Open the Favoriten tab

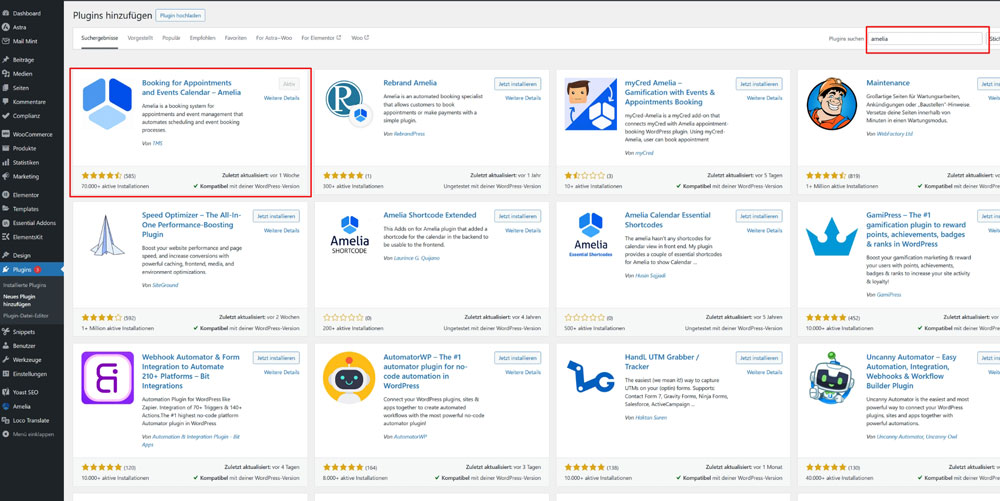click(x=235, y=38)
